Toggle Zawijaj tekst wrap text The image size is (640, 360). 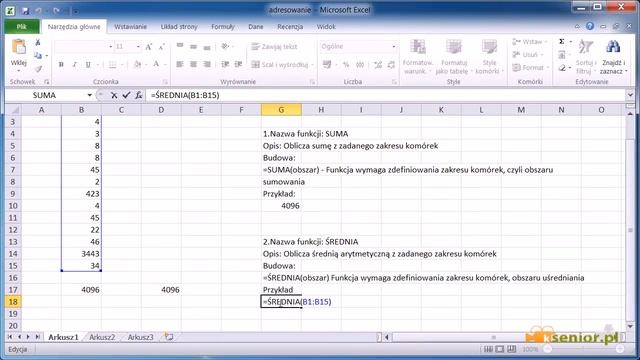click(274, 47)
